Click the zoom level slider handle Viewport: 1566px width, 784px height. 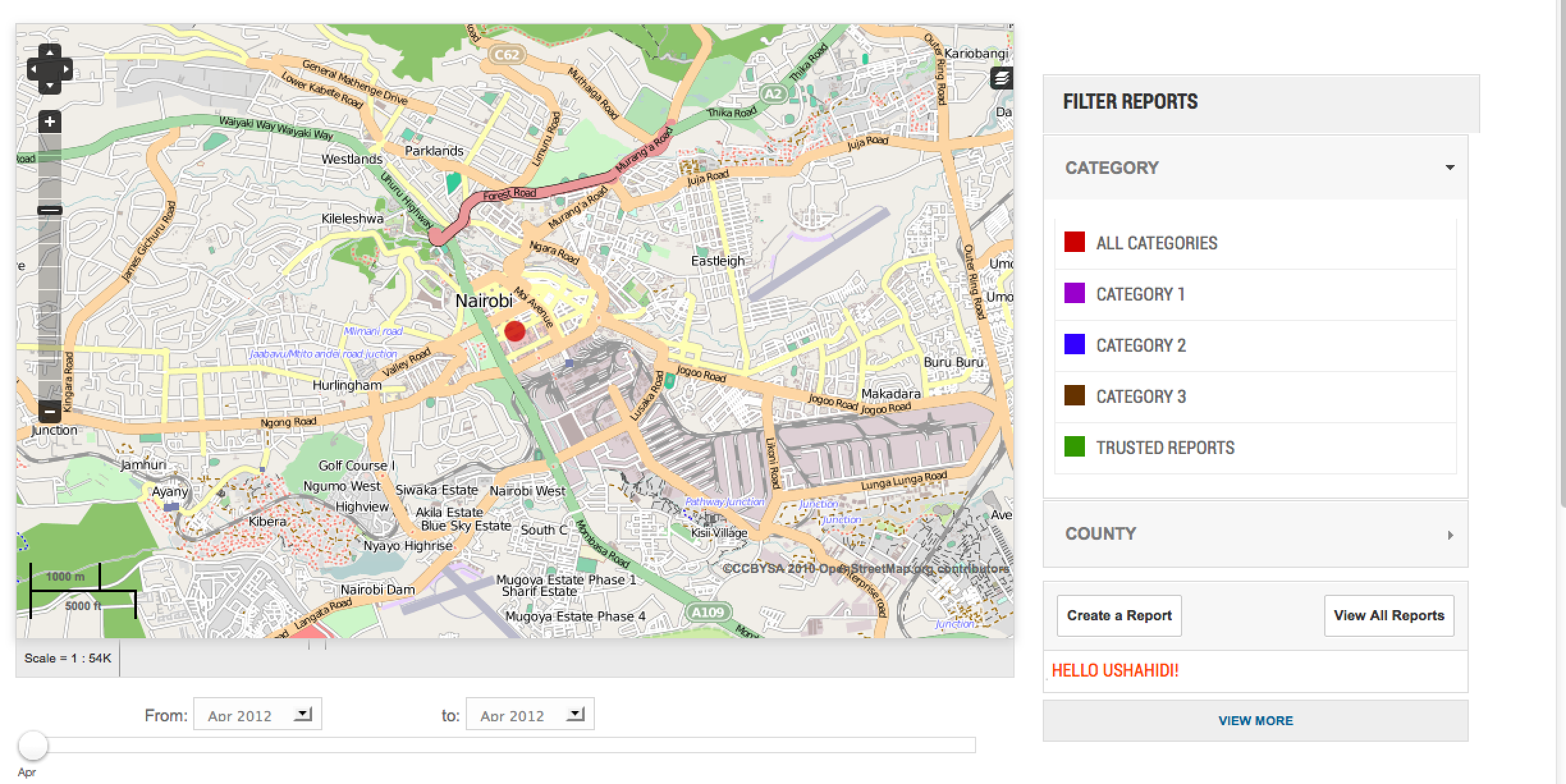click(x=50, y=210)
